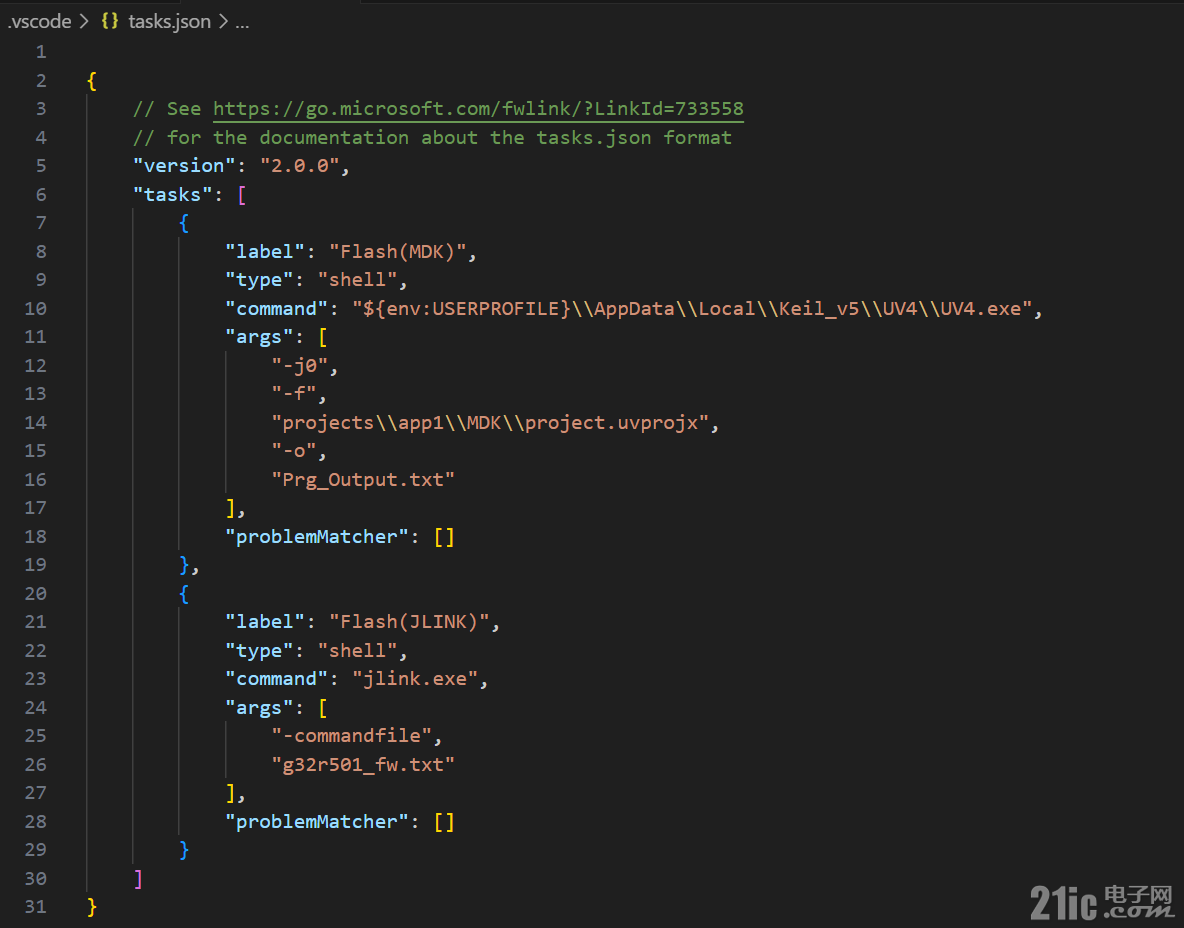This screenshot has width=1184, height=928.
Task: Click the "g32r501_fw.txt" argument
Action: (363, 764)
